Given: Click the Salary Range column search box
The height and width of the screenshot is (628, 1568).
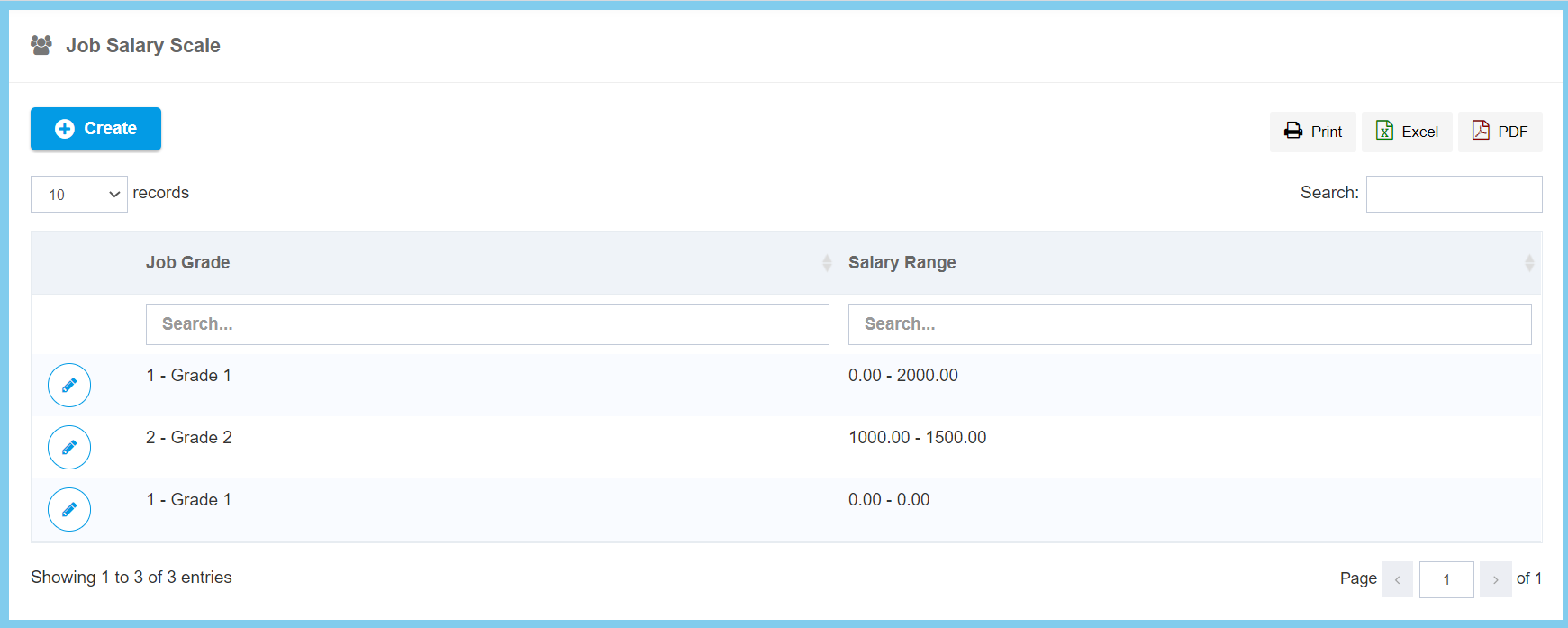Looking at the screenshot, I should pos(1189,324).
